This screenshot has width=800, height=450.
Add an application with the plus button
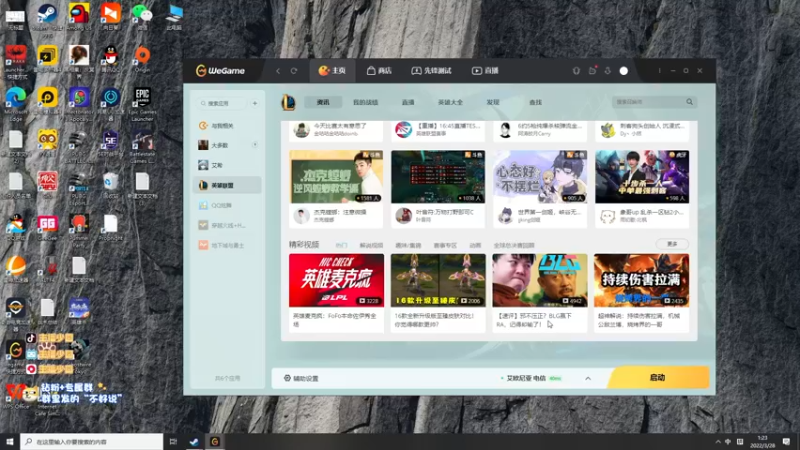click(x=255, y=103)
